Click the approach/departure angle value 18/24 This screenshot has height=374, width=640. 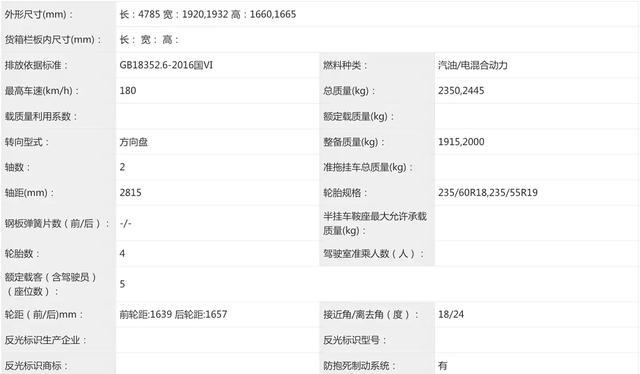pos(451,314)
